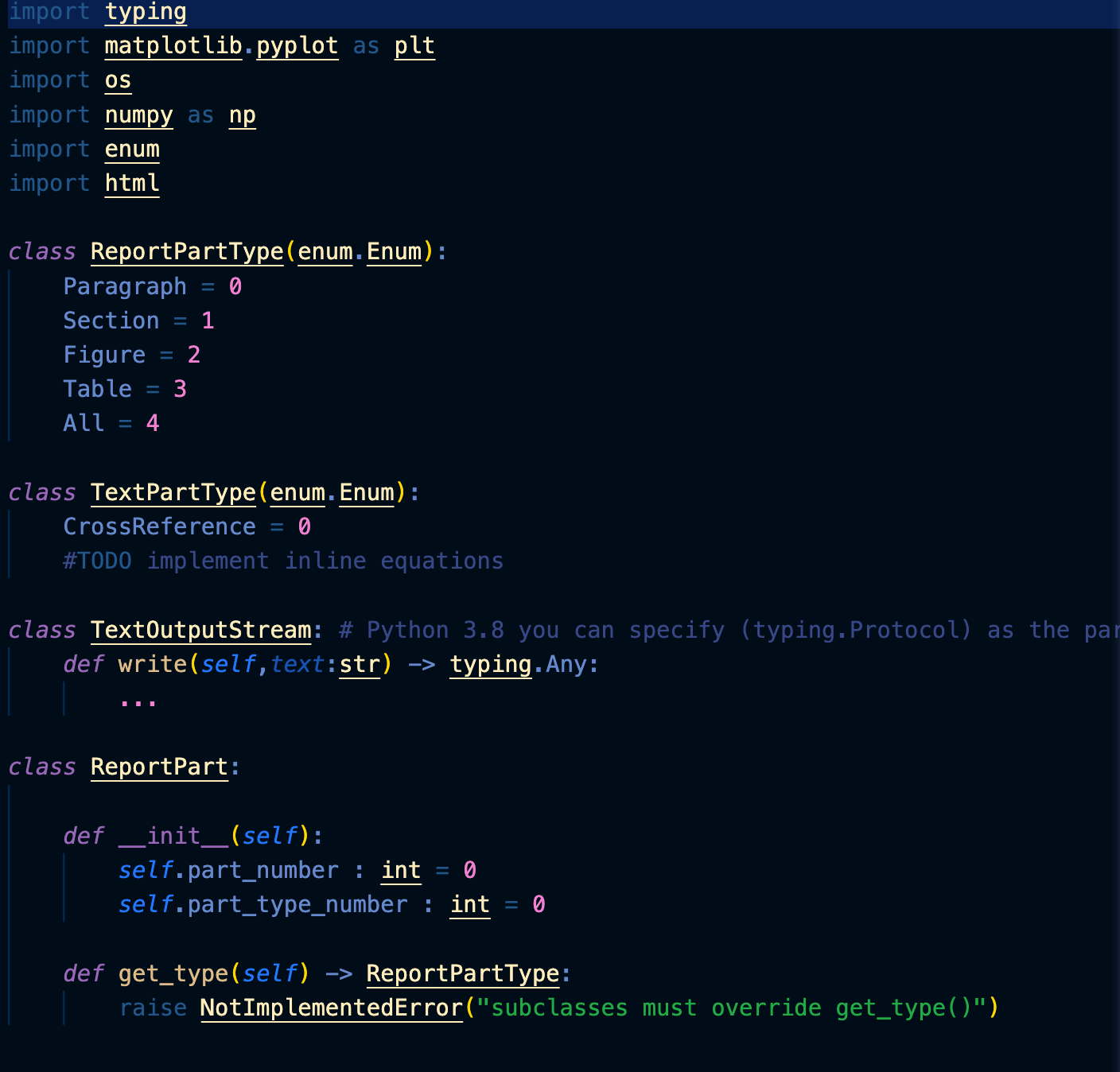Click the Figure enum value 2
Screen dimensions: 1120x1072
[x=194, y=354]
